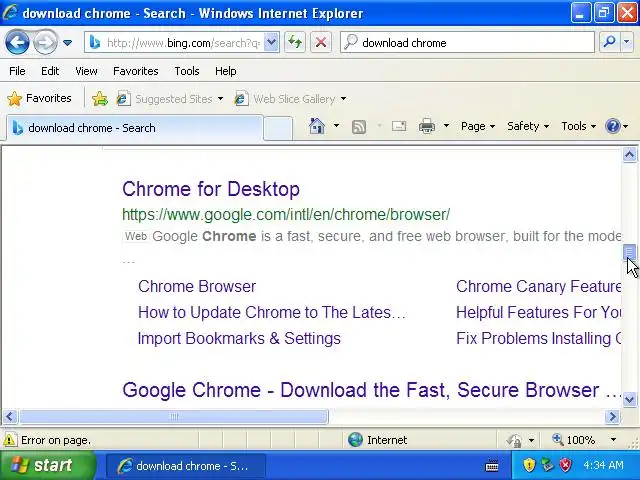Open recent pages dropdown beside Forward button

[68, 42]
